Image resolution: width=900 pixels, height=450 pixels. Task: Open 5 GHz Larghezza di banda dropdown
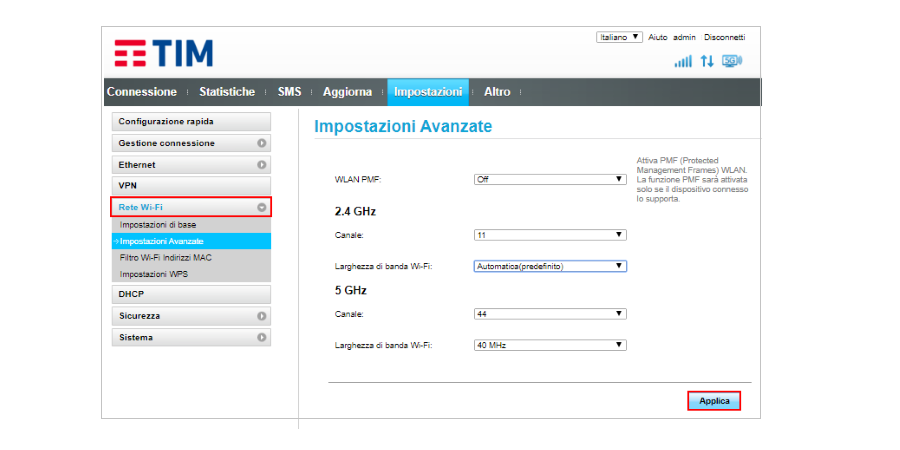pos(550,346)
